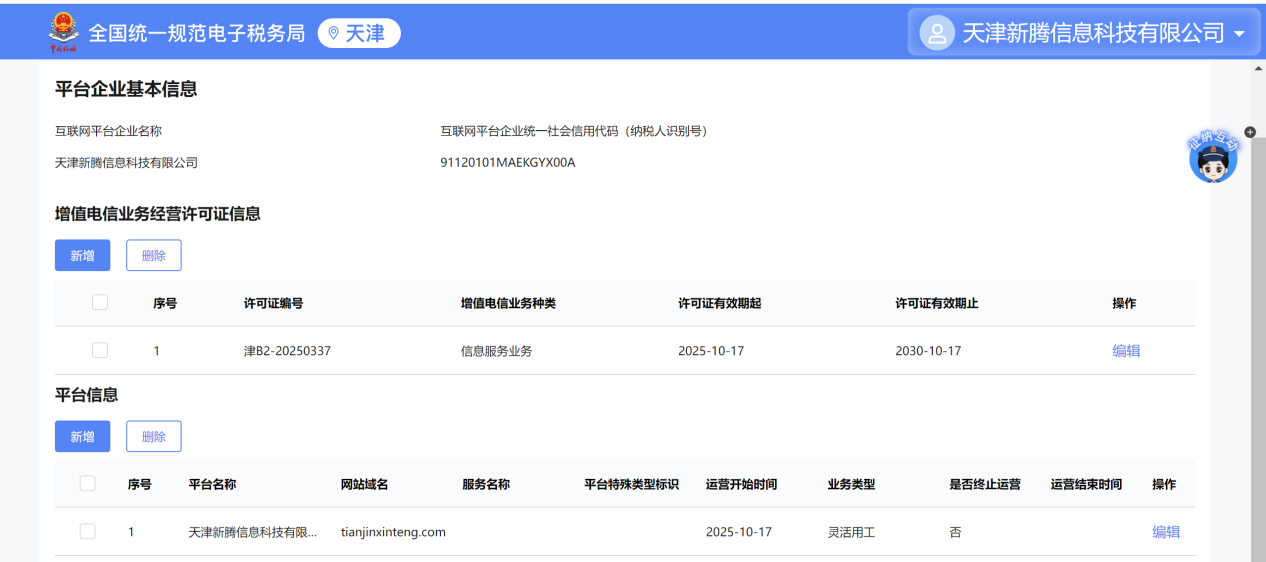Click the 平台企业基本信息 section heading

click(126, 89)
